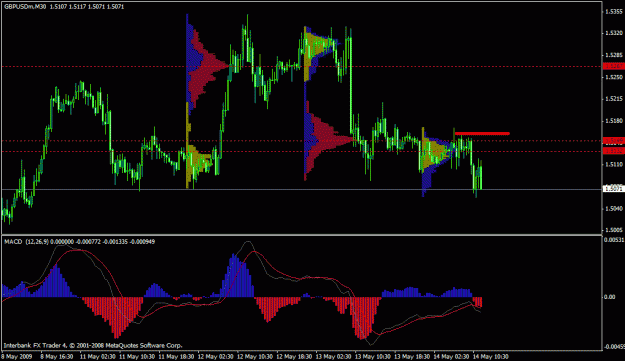Click the 1.5110 price axis label
The image size is (625, 361).
614,164
